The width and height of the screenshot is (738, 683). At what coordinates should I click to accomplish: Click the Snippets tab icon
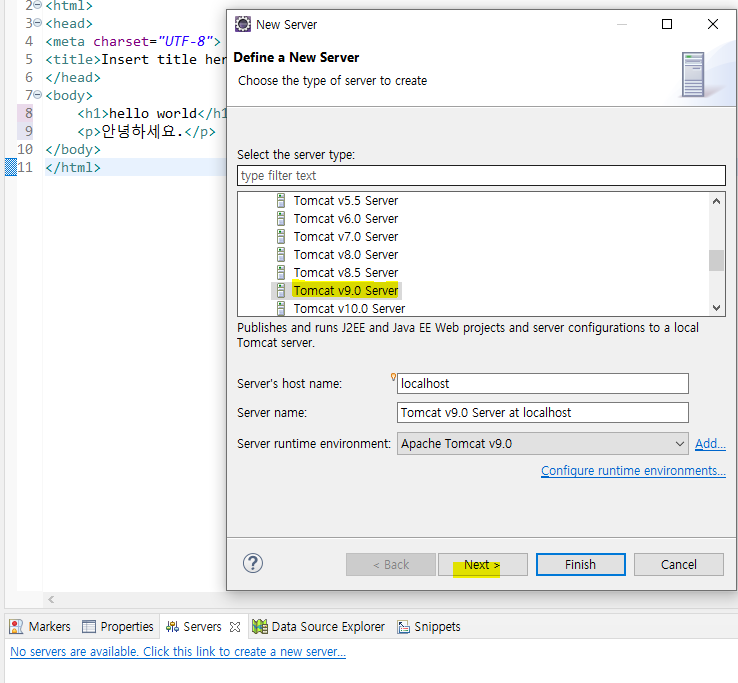(x=403, y=627)
